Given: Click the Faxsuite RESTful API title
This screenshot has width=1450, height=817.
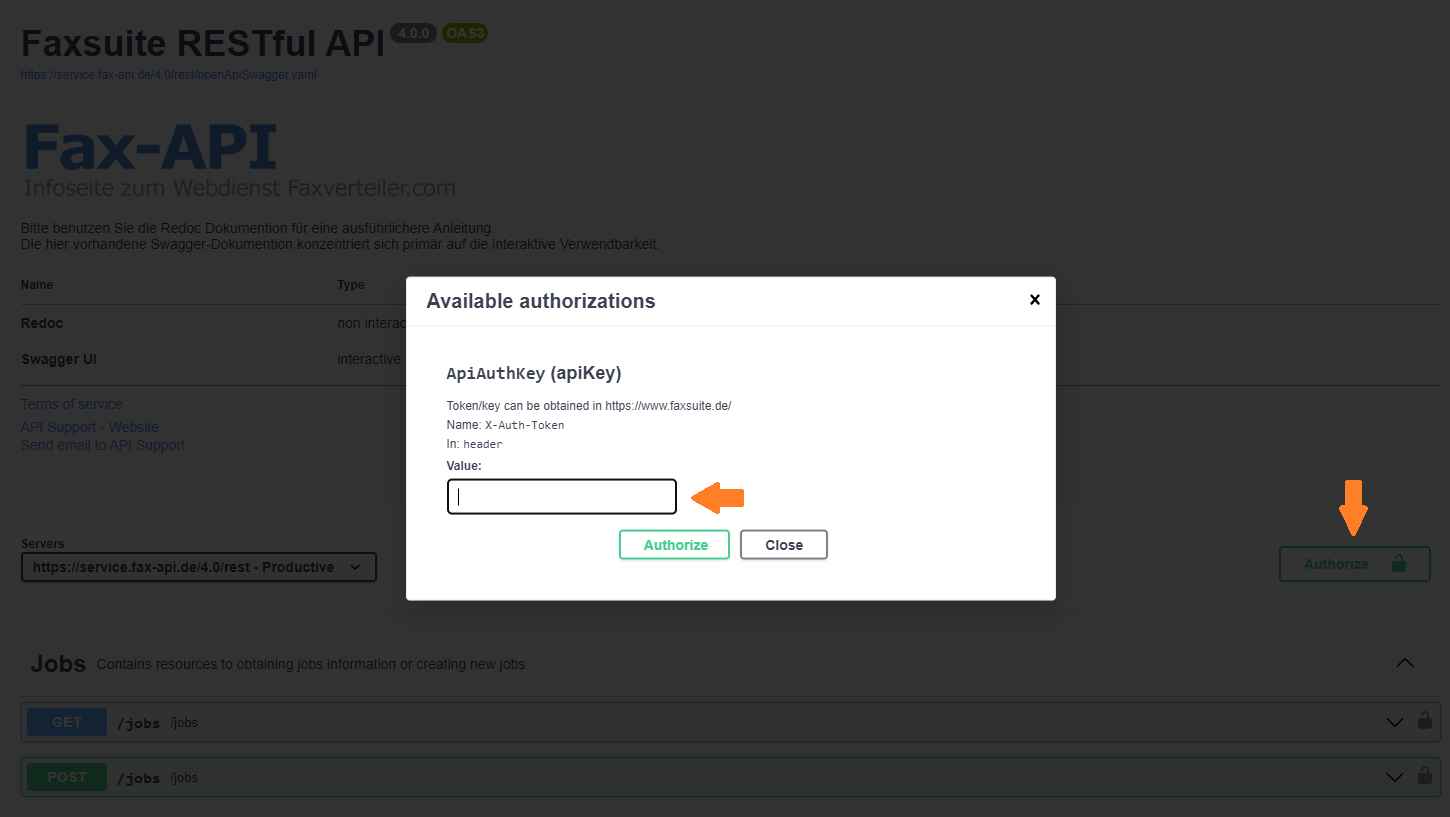Looking at the screenshot, I should pyautogui.click(x=203, y=44).
